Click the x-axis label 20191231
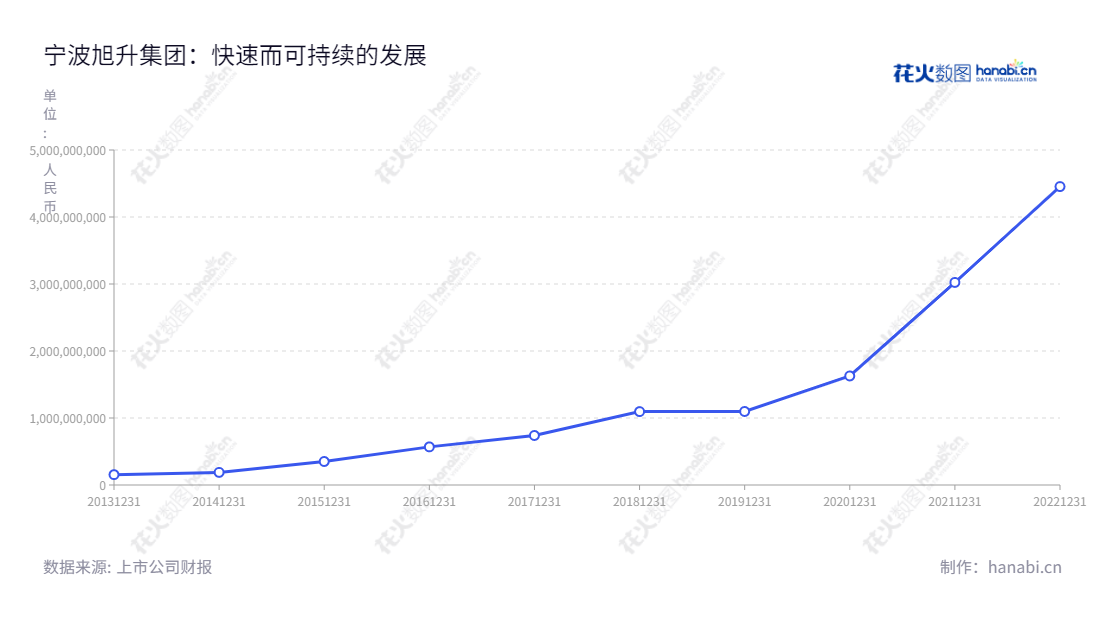Viewport: 1100px width, 620px height. point(744,502)
